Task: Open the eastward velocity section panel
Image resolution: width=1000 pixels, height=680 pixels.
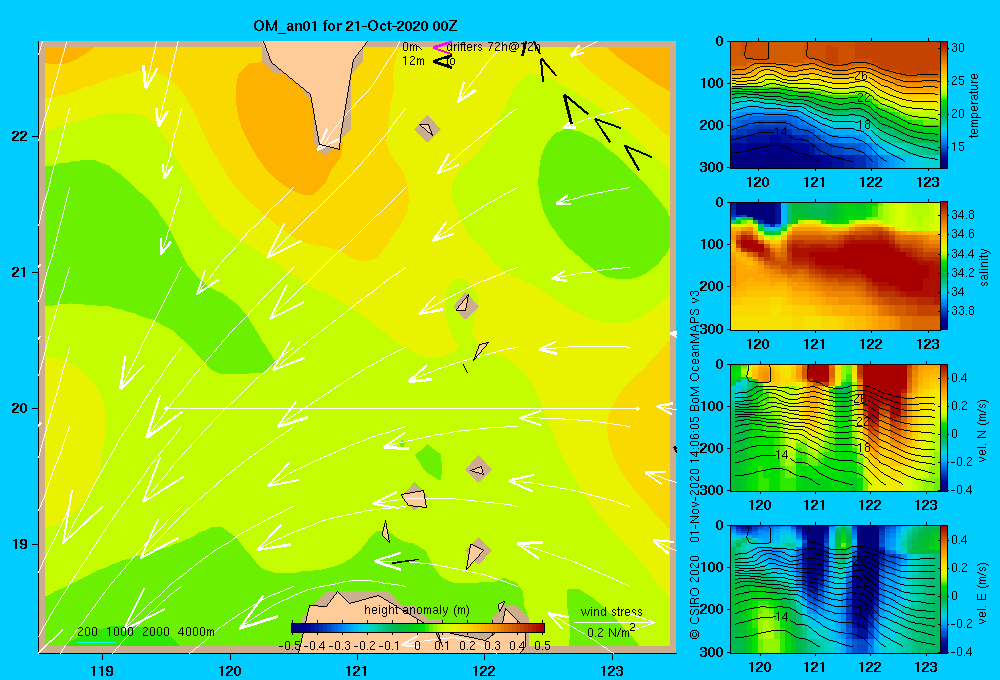Action: pyautogui.click(x=834, y=589)
